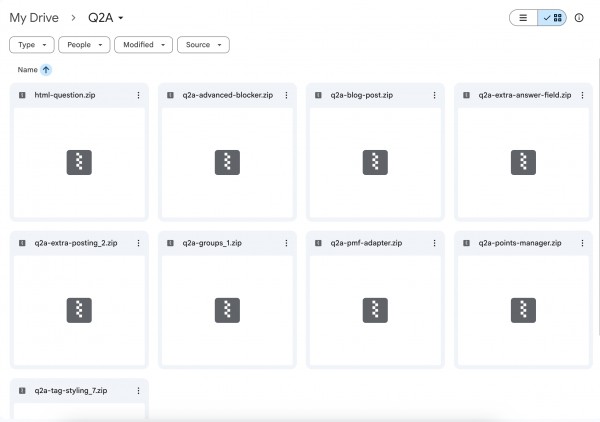Expand the Modified filter dropdown
Screen dimensions: 600x422
143,45
